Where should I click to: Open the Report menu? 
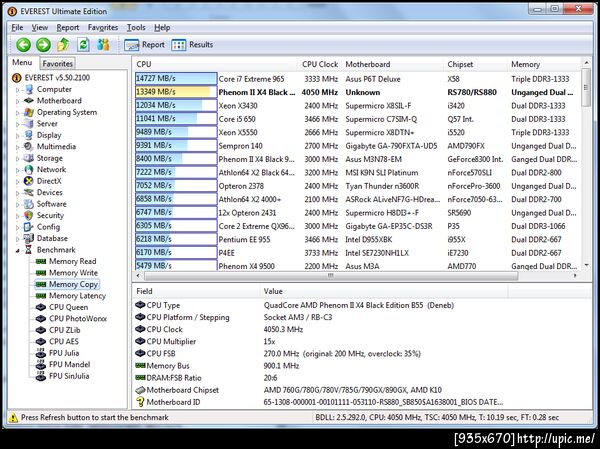(x=68, y=28)
